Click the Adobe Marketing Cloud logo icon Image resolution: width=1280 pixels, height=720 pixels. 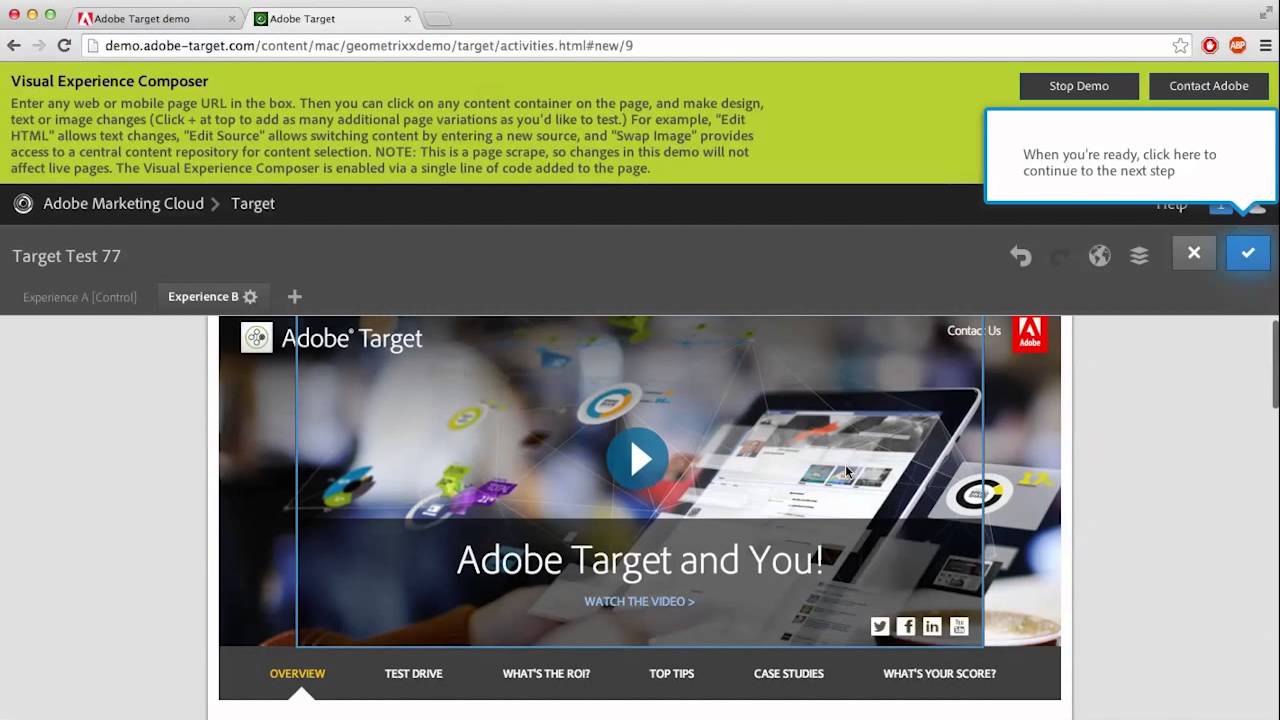22,204
